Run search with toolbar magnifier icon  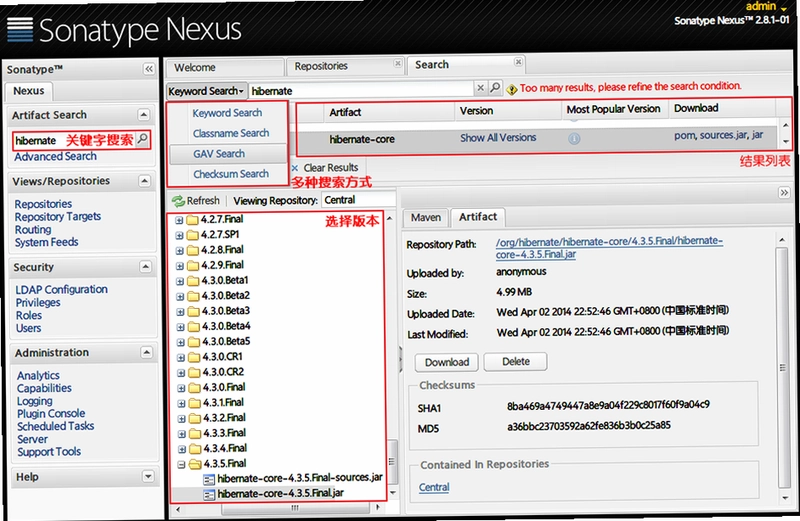(494, 87)
